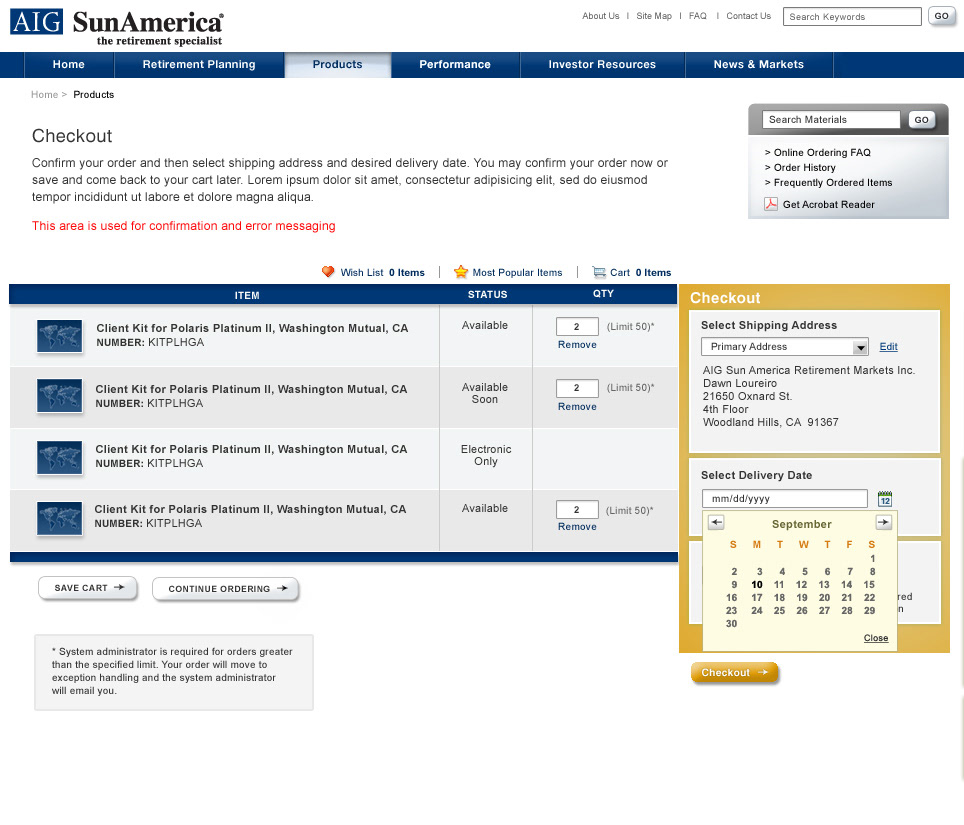The height and width of the screenshot is (825, 964).
Task: Click quantity field in first item row
Action: tap(577, 326)
